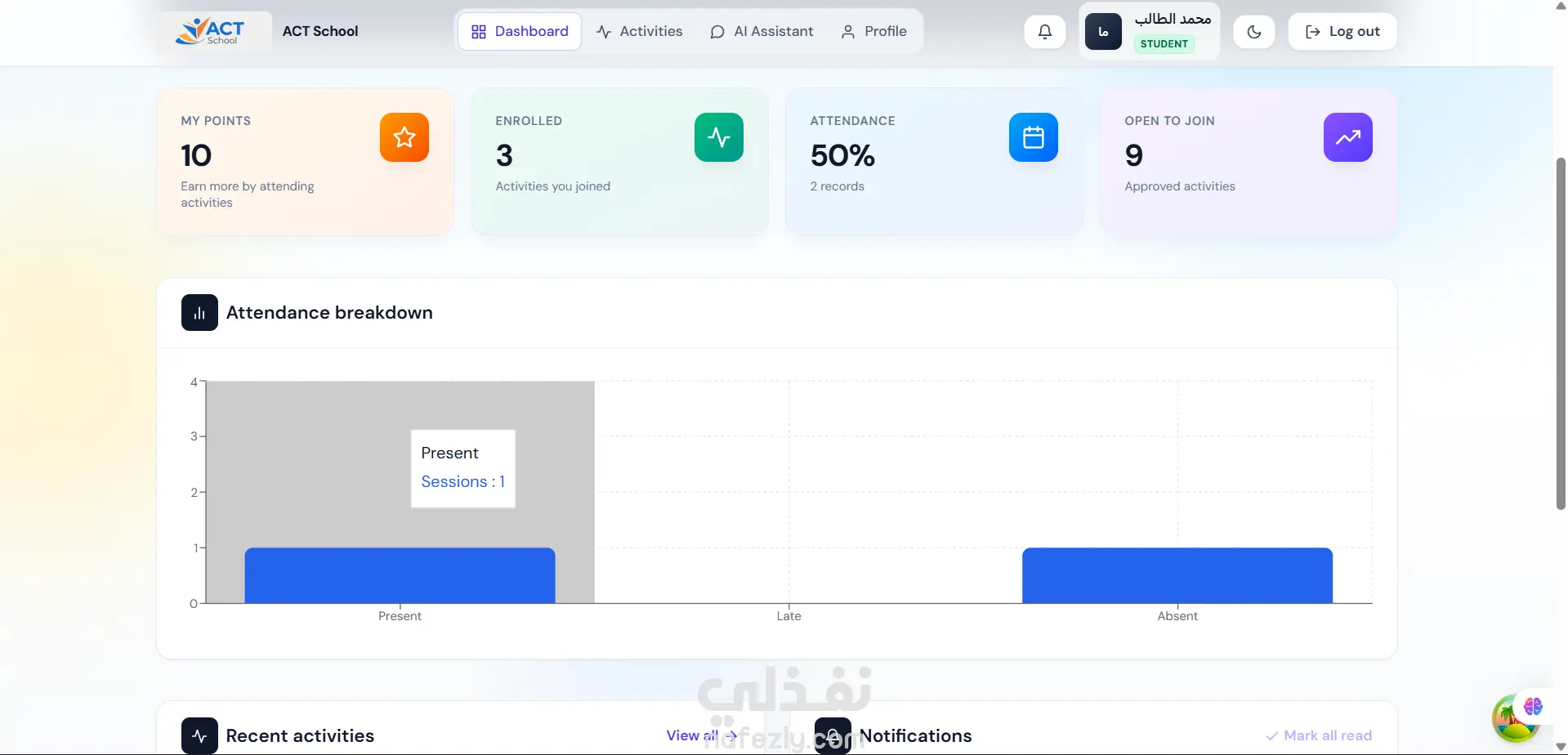Click the green pulse icon in Enrolled
This screenshot has height=755, width=1568.
[x=719, y=137]
